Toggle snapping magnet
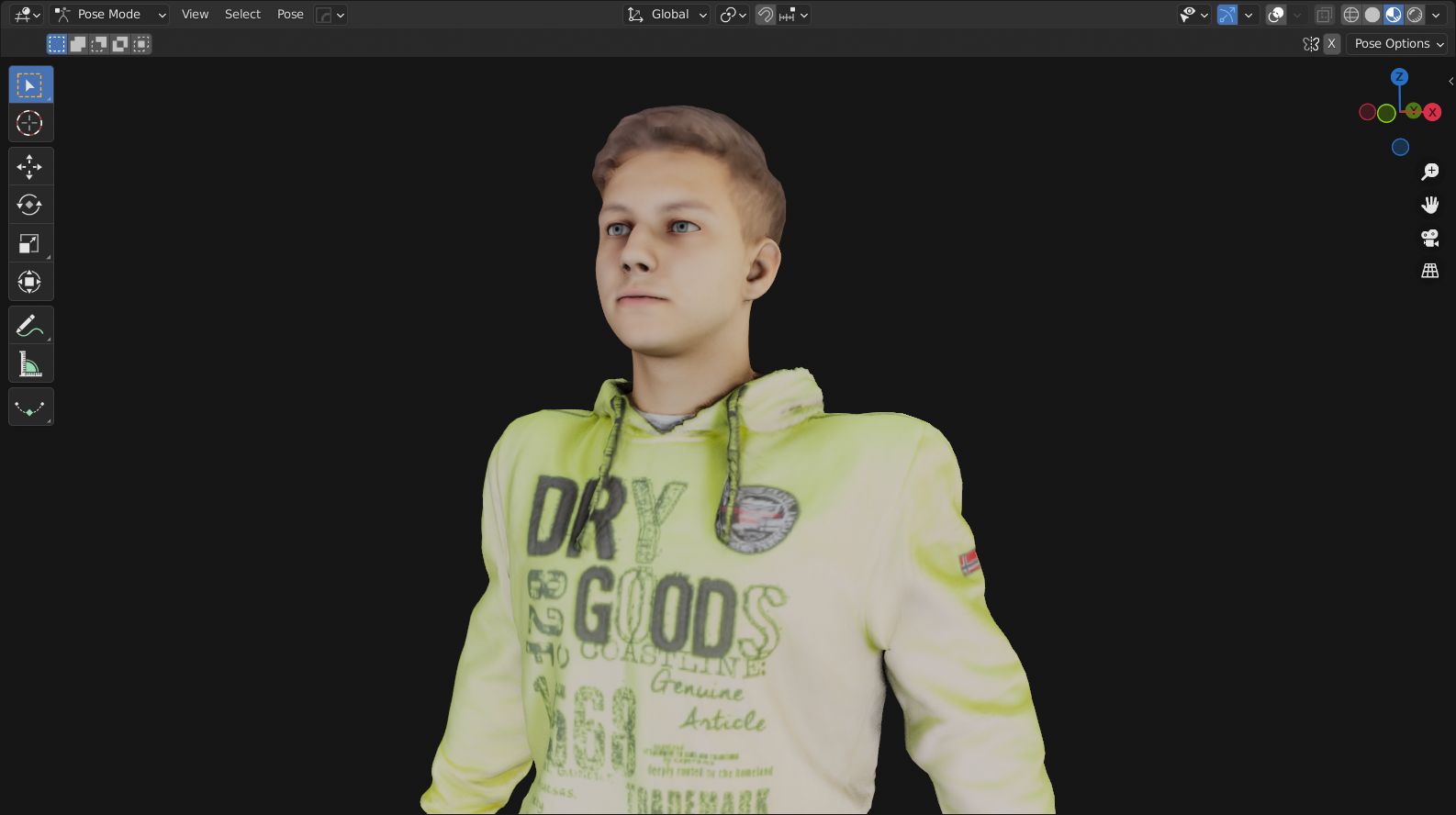The height and width of the screenshot is (815, 1456). pos(766,15)
